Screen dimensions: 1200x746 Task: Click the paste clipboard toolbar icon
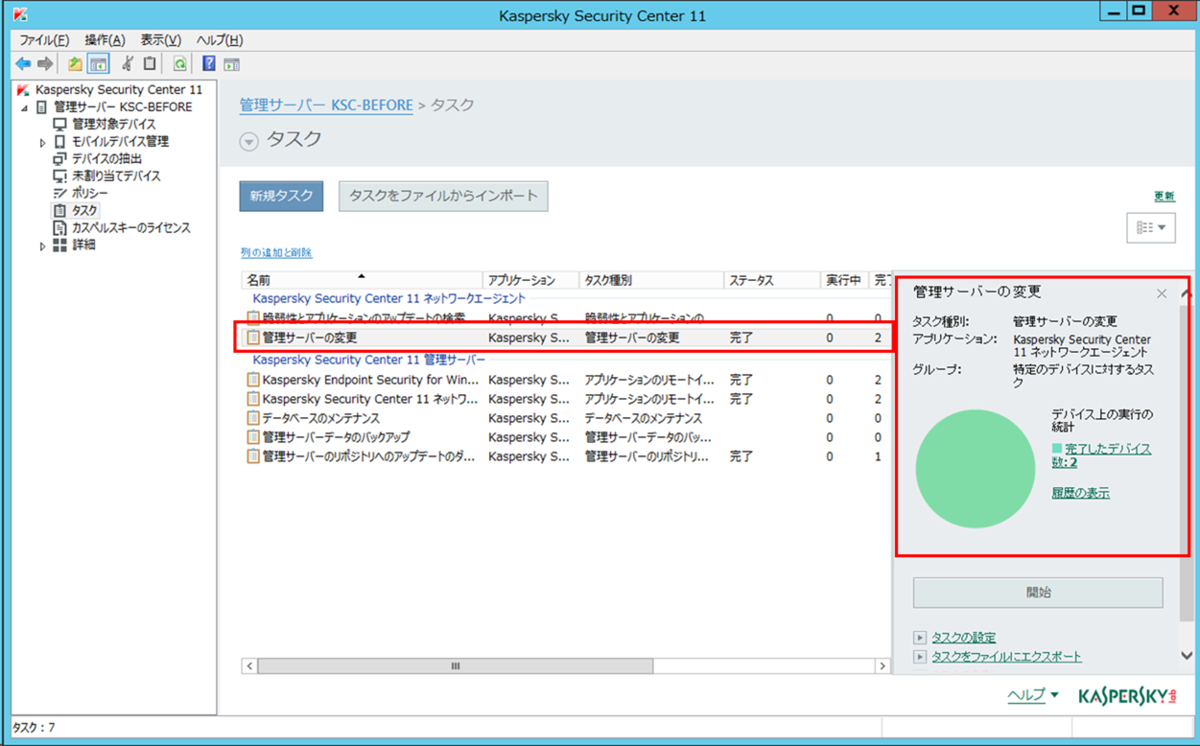pyautogui.click(x=150, y=63)
